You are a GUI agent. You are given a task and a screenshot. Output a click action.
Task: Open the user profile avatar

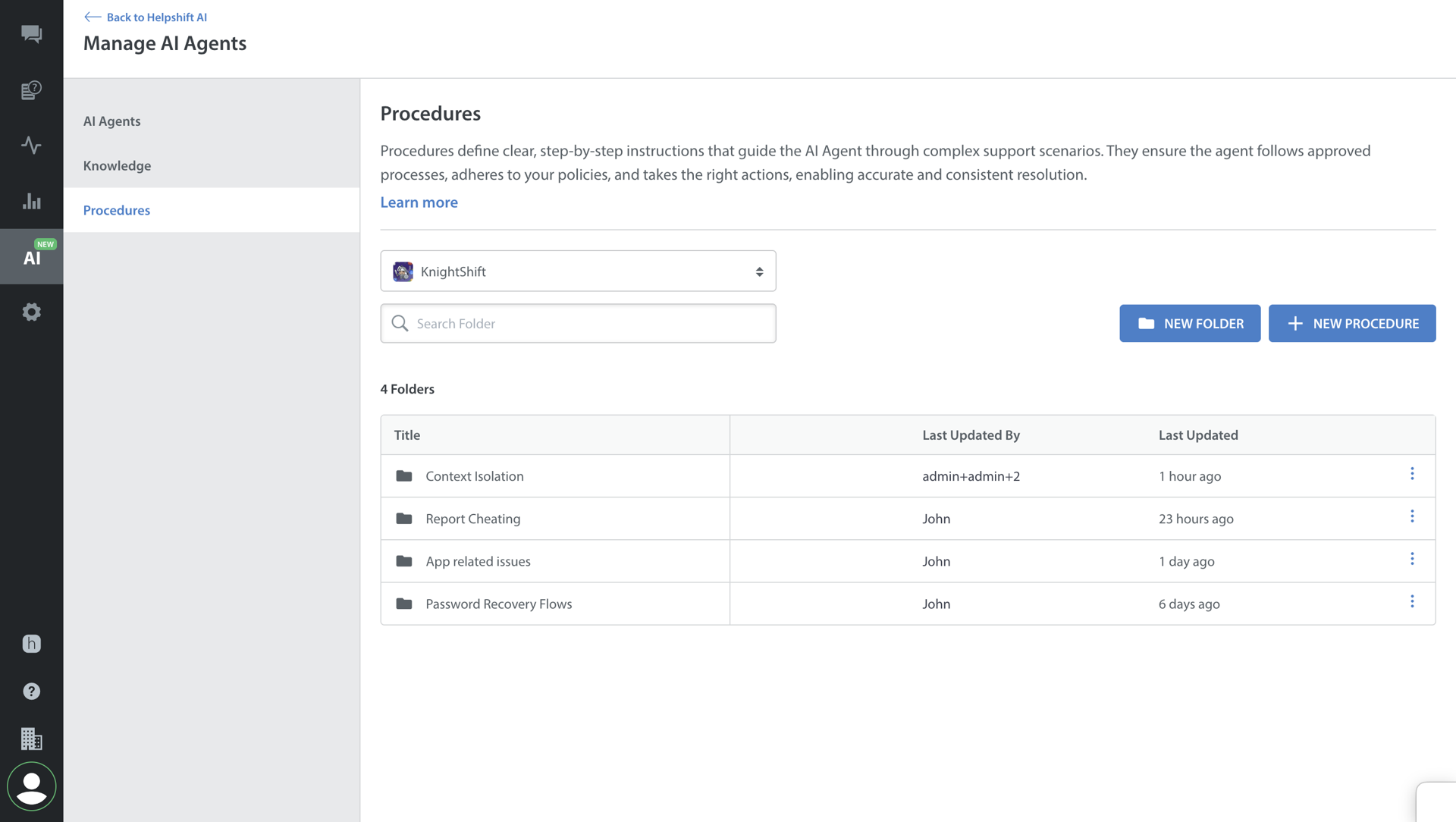point(31,786)
